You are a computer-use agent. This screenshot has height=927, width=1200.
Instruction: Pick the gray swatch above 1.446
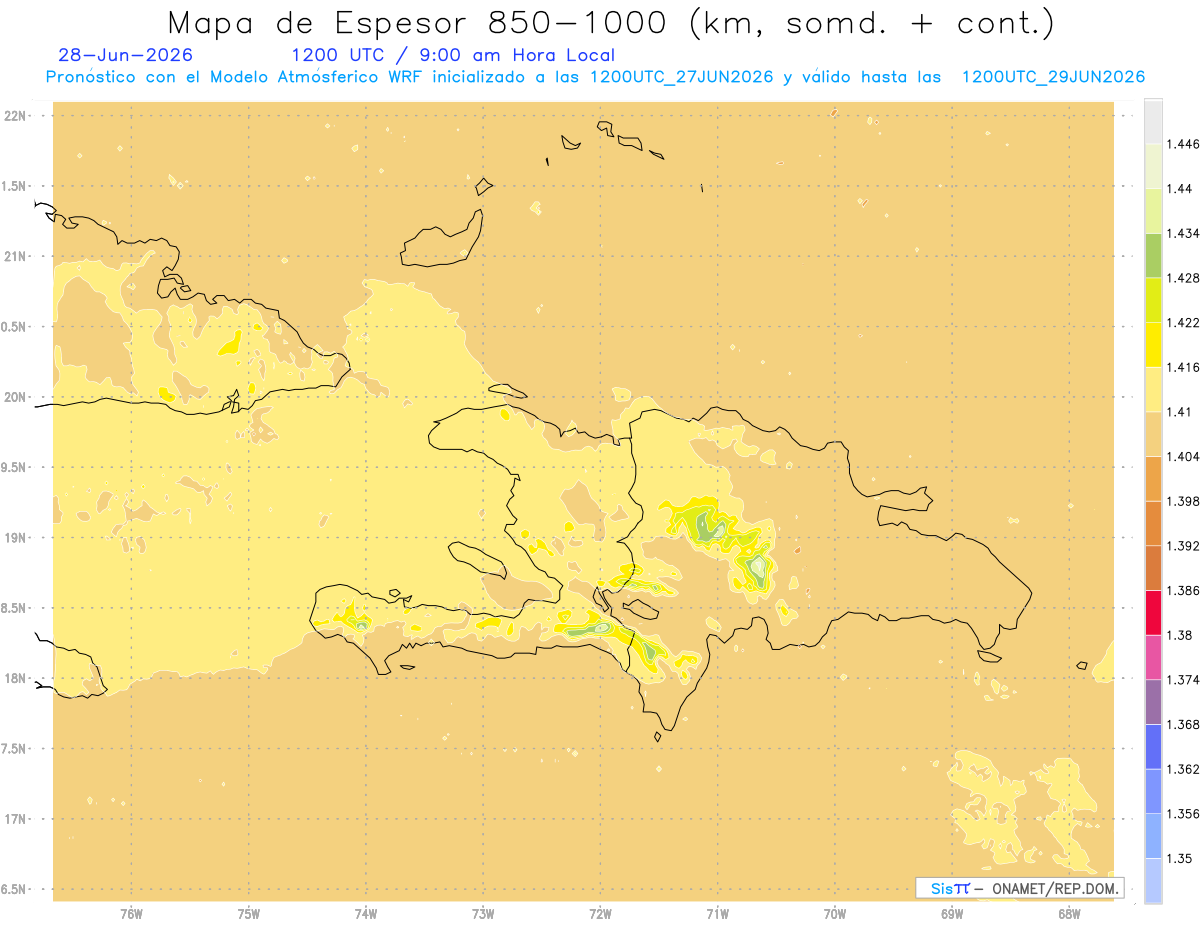[x=1153, y=122]
